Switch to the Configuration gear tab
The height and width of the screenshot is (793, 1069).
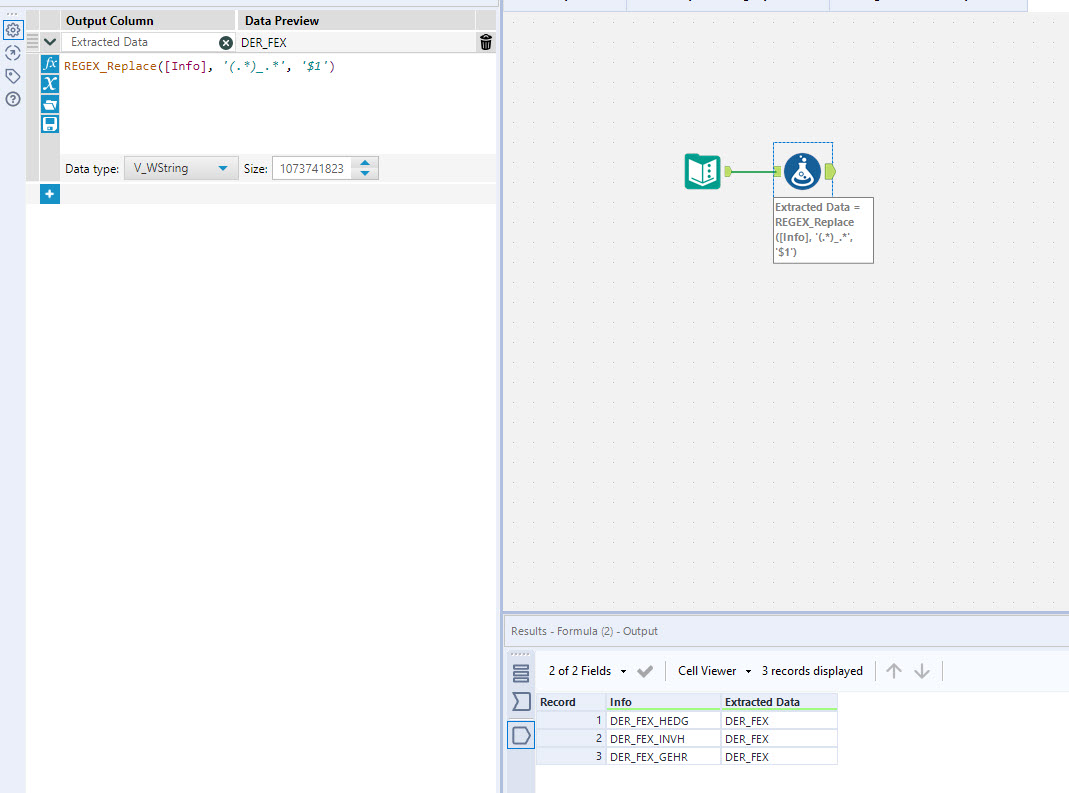coord(13,29)
